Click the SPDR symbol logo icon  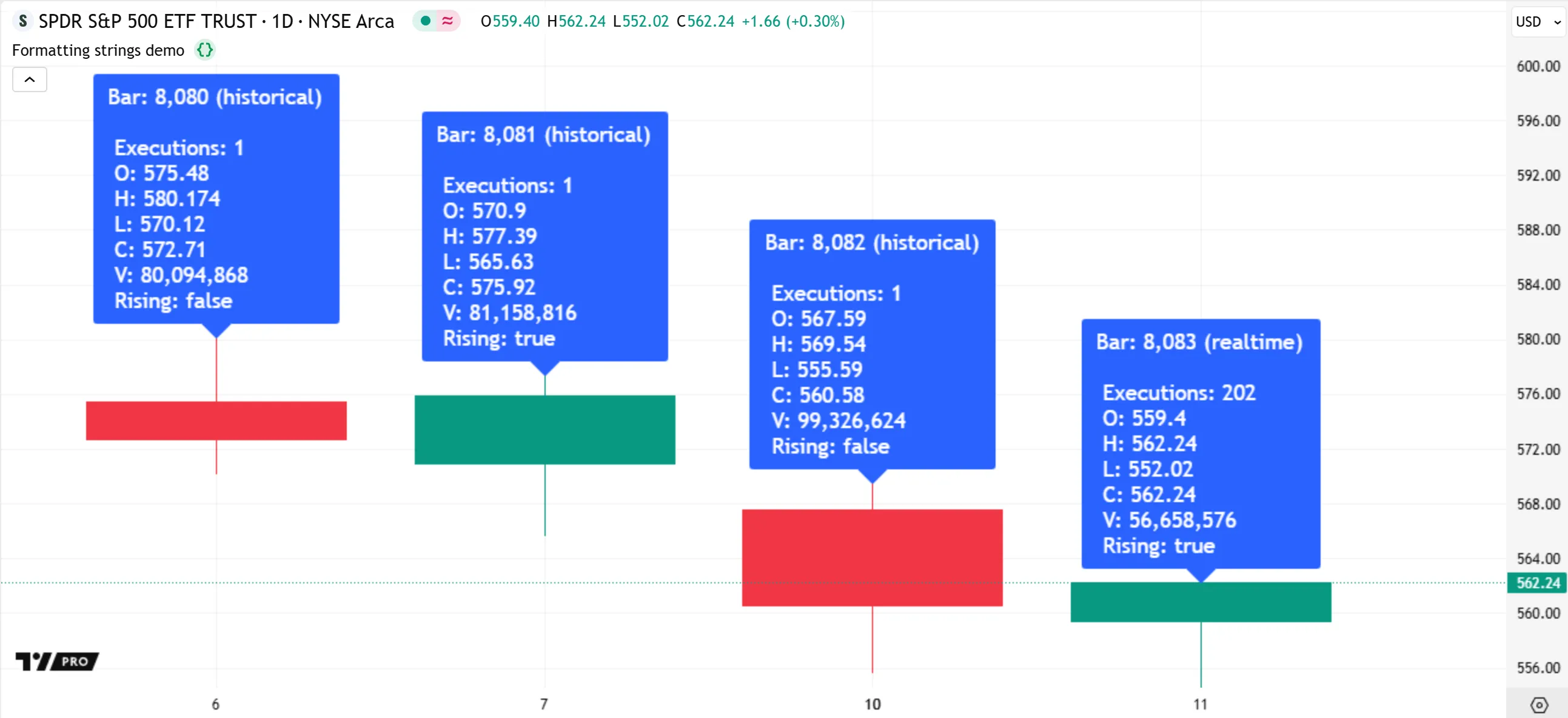pyautogui.click(x=22, y=21)
